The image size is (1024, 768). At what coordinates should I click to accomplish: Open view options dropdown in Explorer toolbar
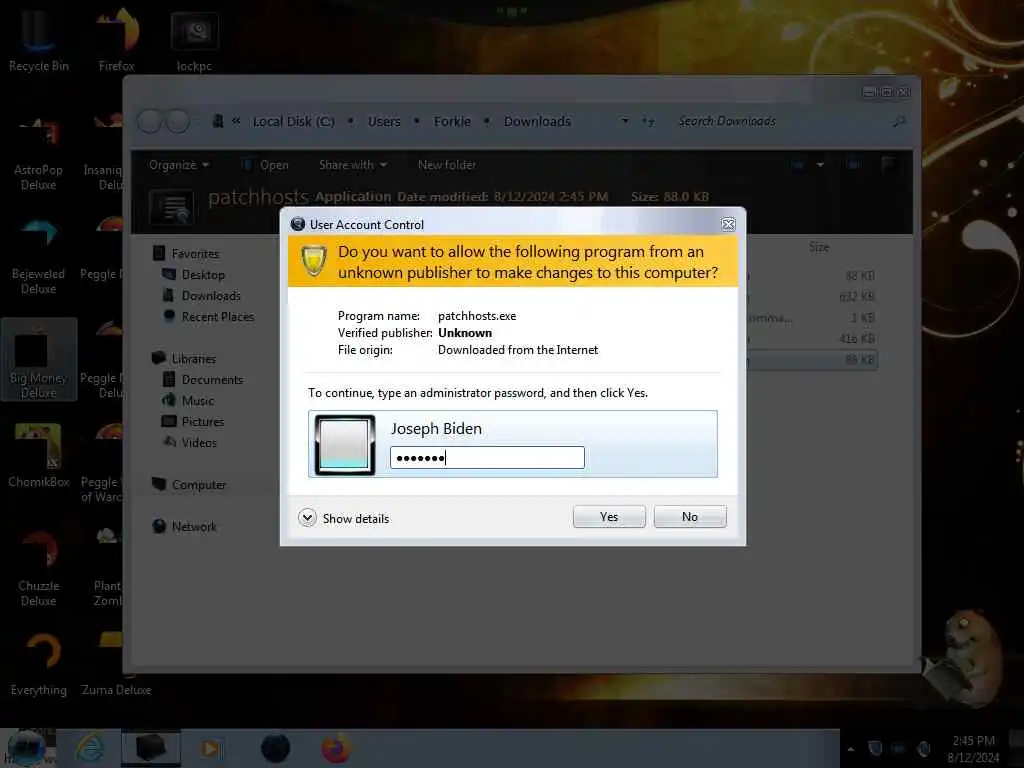820,165
